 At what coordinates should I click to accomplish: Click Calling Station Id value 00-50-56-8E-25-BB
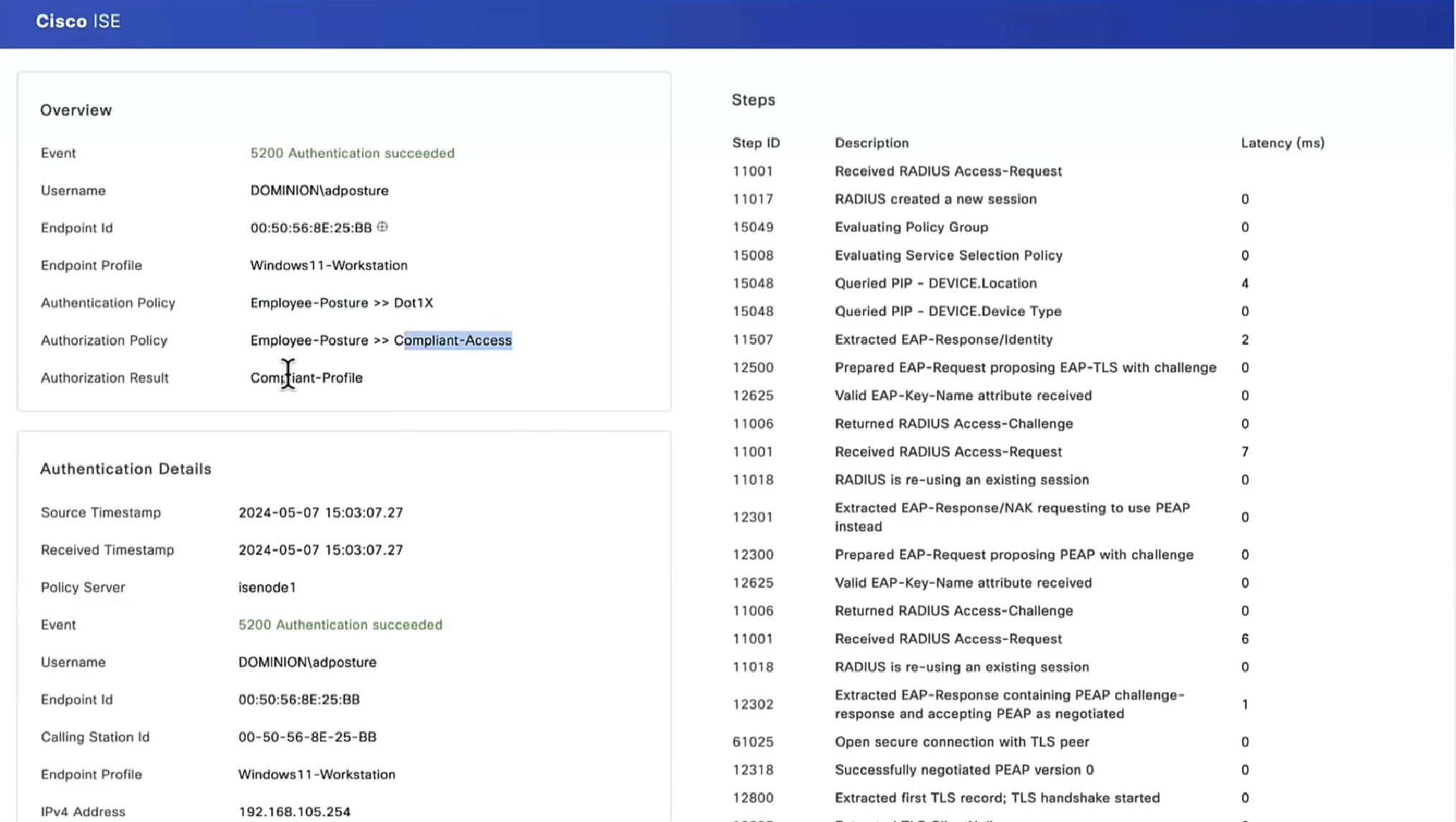click(x=307, y=736)
